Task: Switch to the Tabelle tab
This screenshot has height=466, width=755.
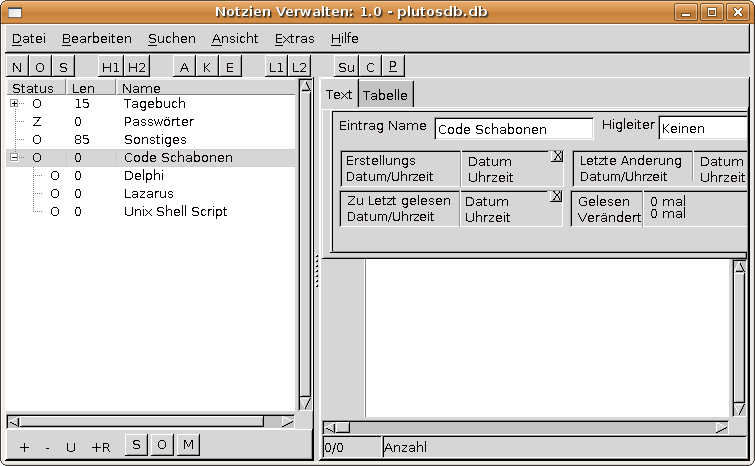Action: [x=385, y=95]
